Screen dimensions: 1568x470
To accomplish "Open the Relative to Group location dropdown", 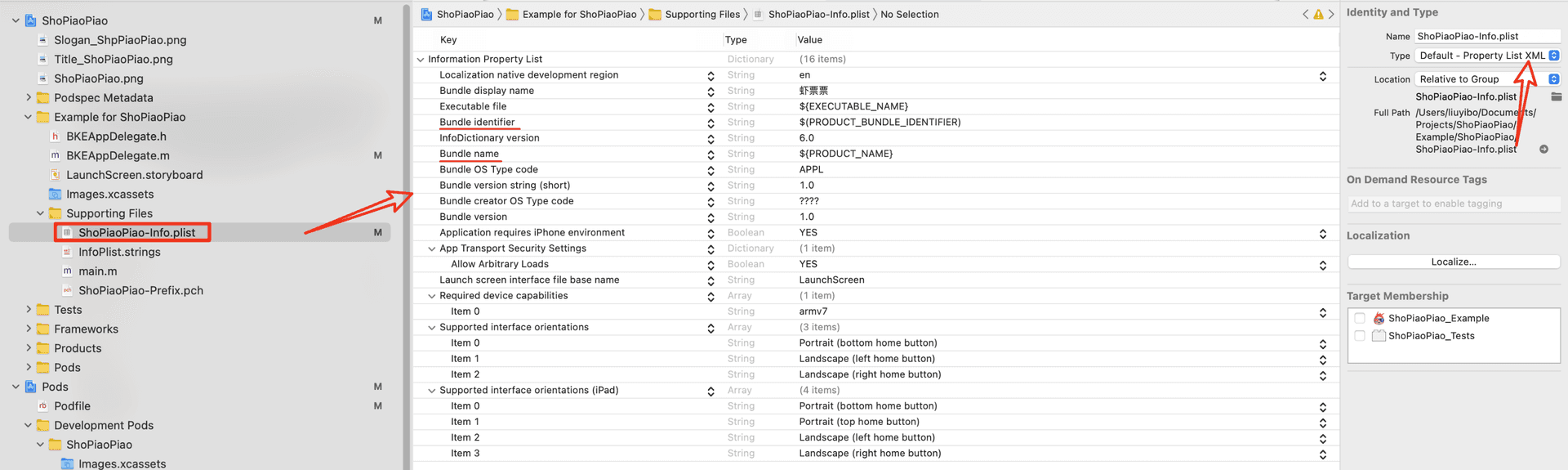I will [1488, 79].
